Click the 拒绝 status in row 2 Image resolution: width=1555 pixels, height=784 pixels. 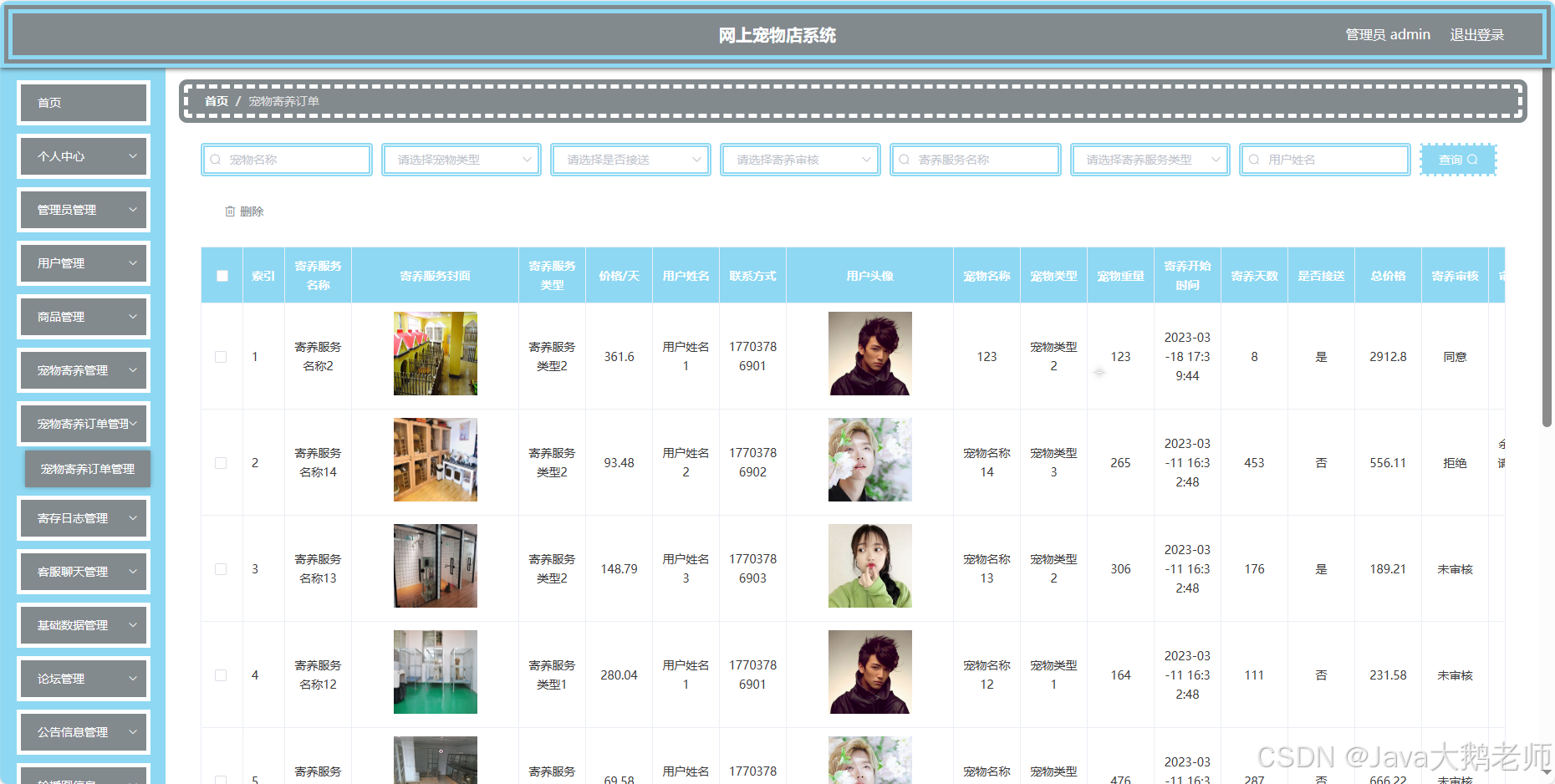coord(1455,463)
